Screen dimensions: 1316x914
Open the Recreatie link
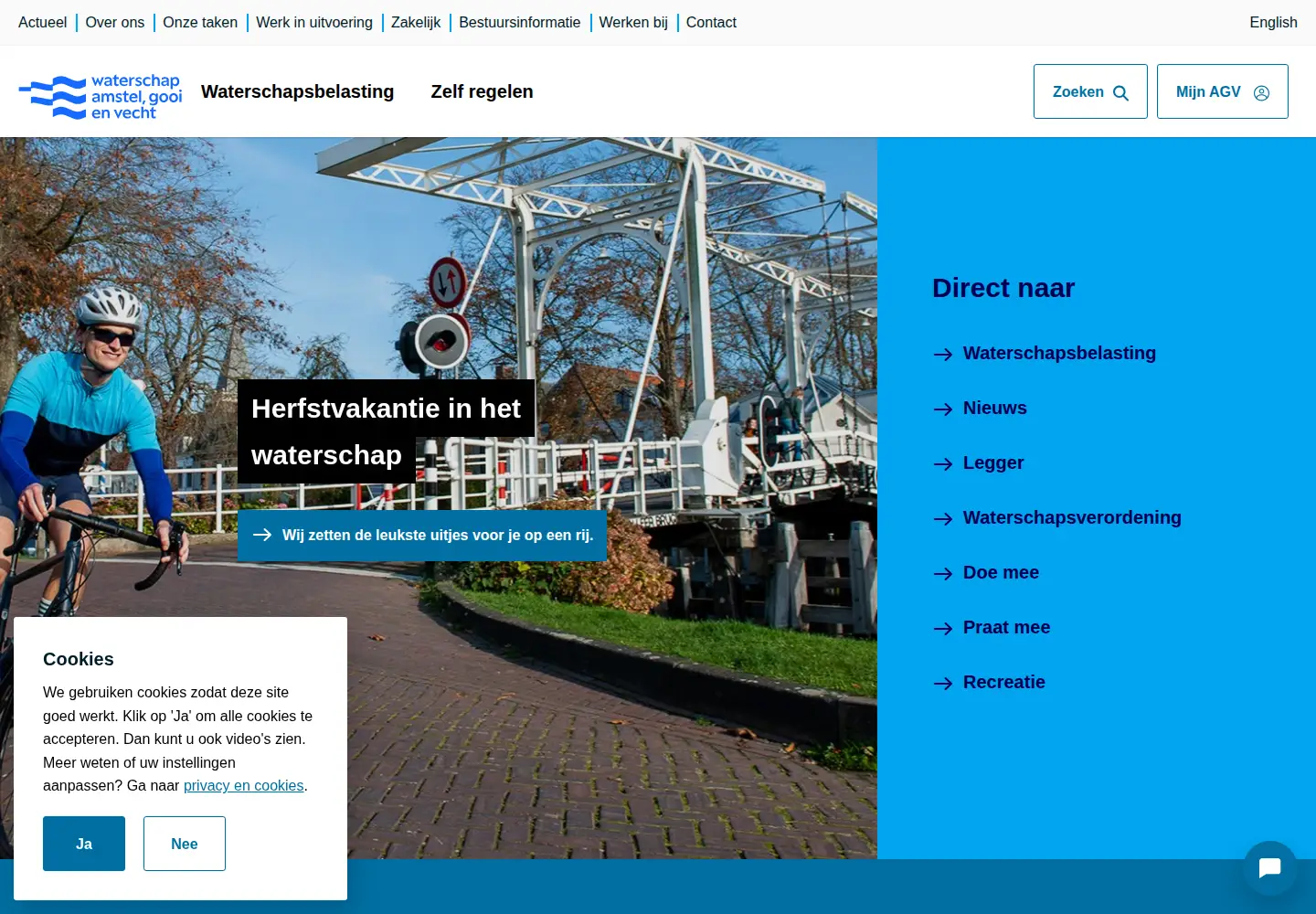(x=1003, y=682)
